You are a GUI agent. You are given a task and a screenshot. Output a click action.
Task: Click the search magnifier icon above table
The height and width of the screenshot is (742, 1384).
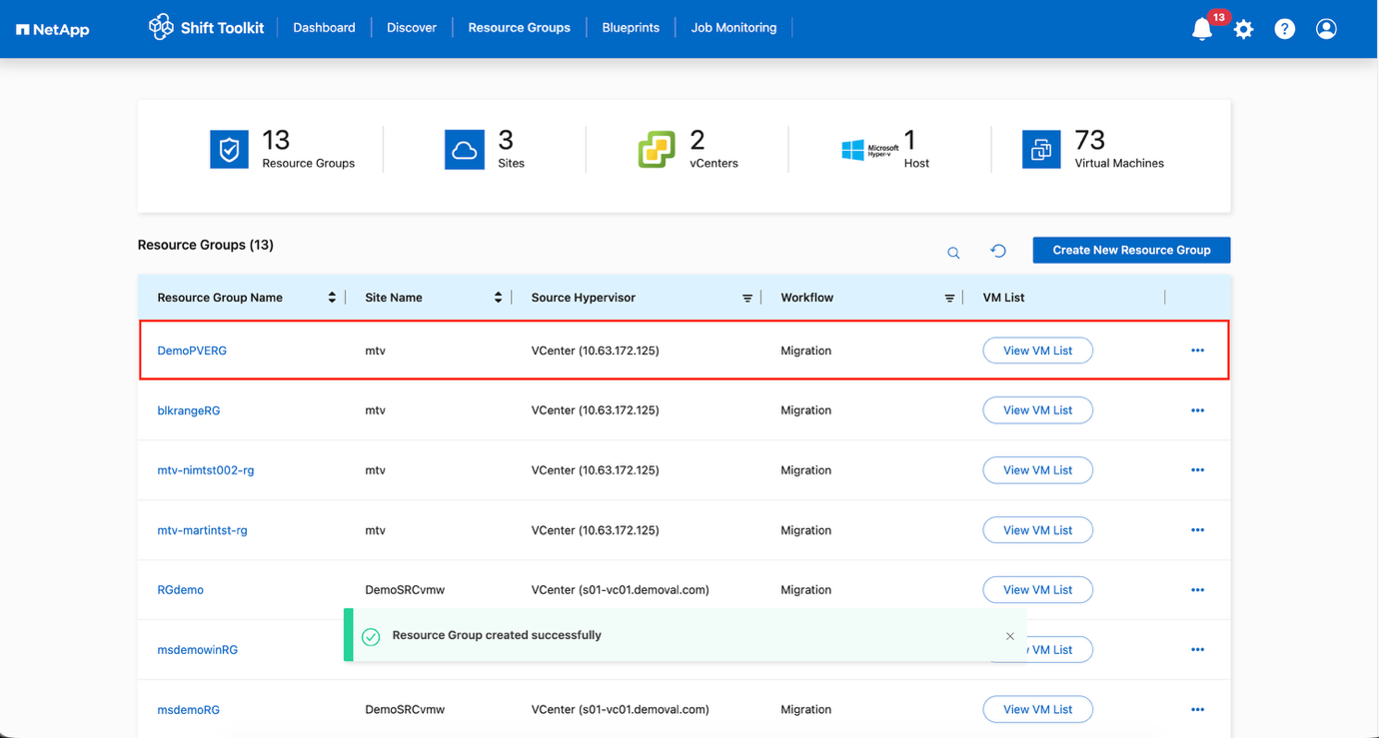pos(953,252)
